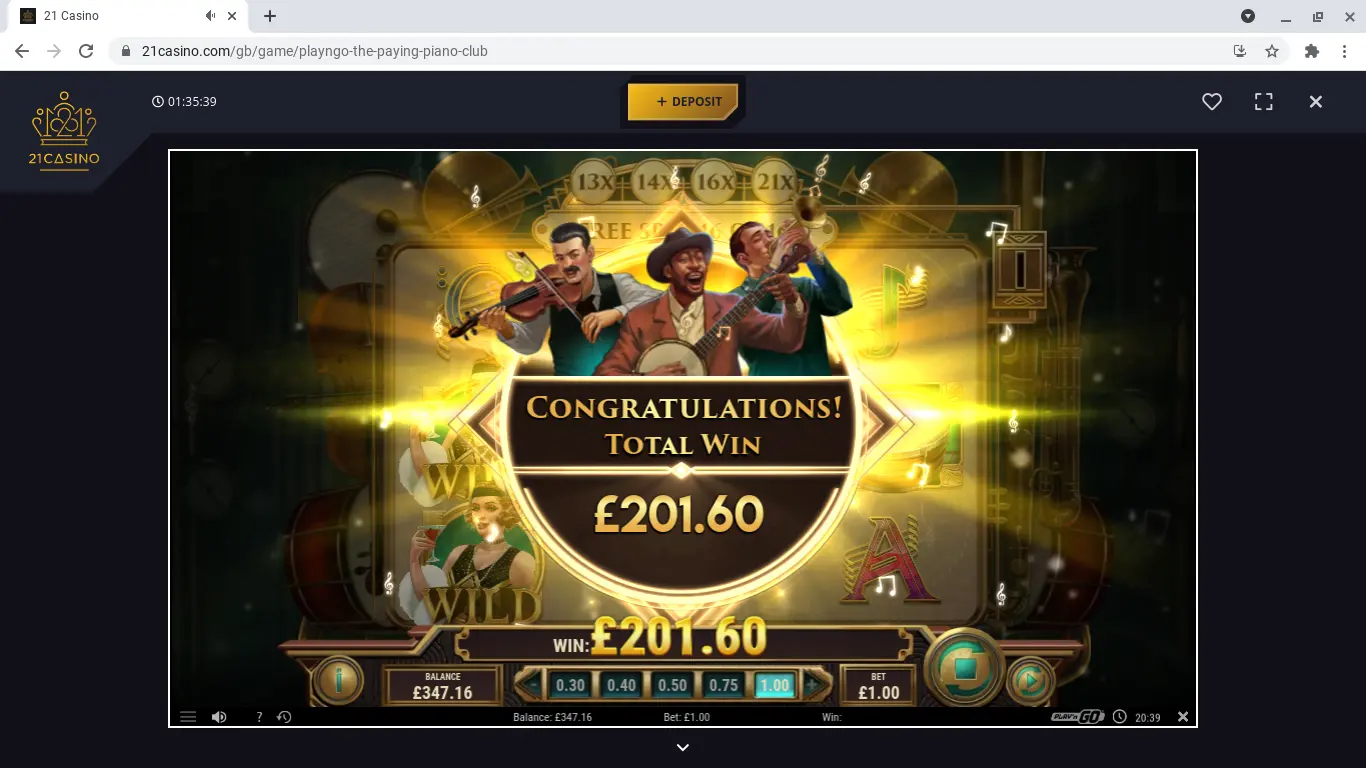The width and height of the screenshot is (1366, 768).
Task: Add game to favourites heart icon
Action: [1212, 102]
